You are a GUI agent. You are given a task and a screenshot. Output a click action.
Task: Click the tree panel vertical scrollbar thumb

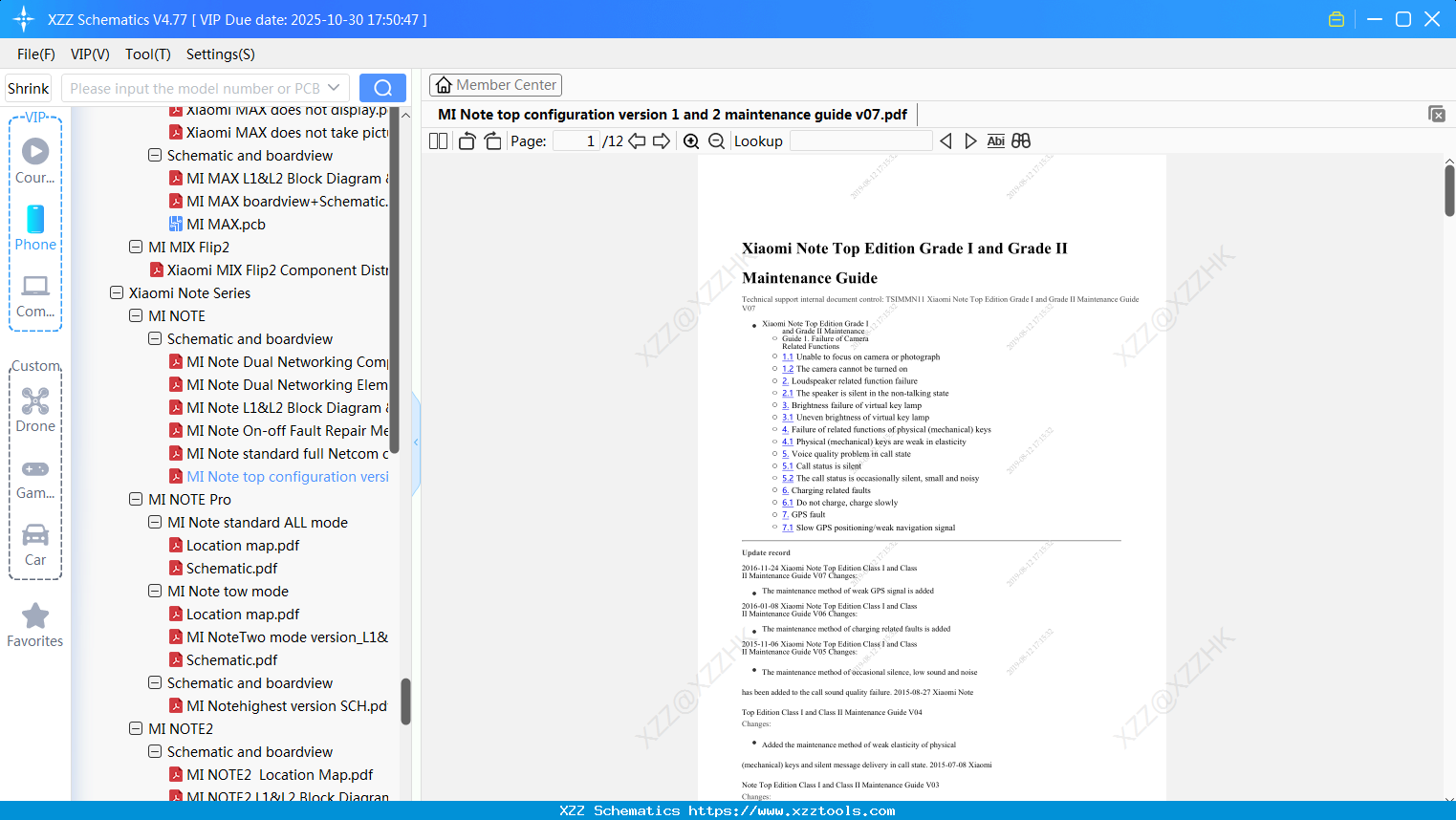(405, 701)
